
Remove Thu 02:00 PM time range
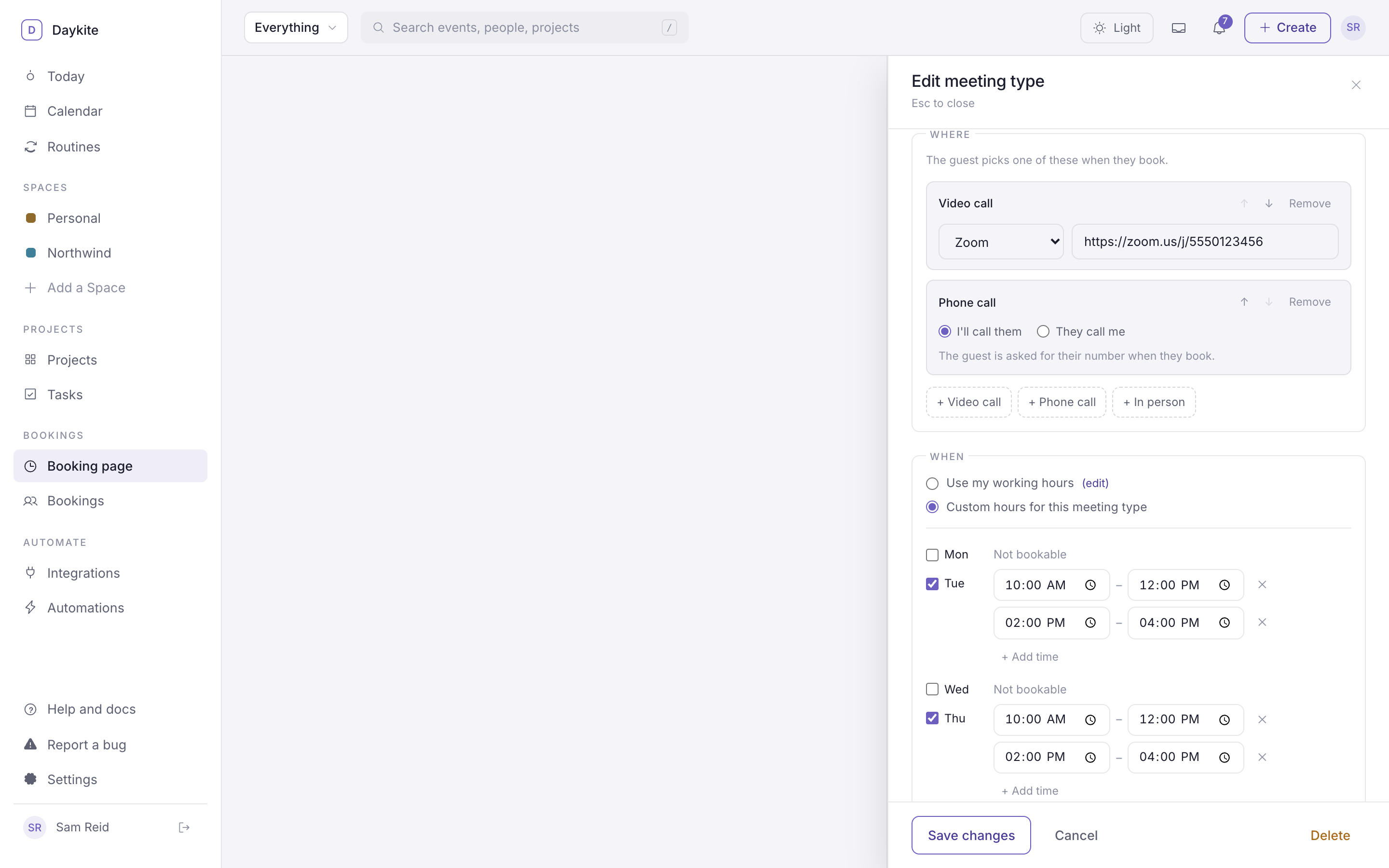(1262, 757)
